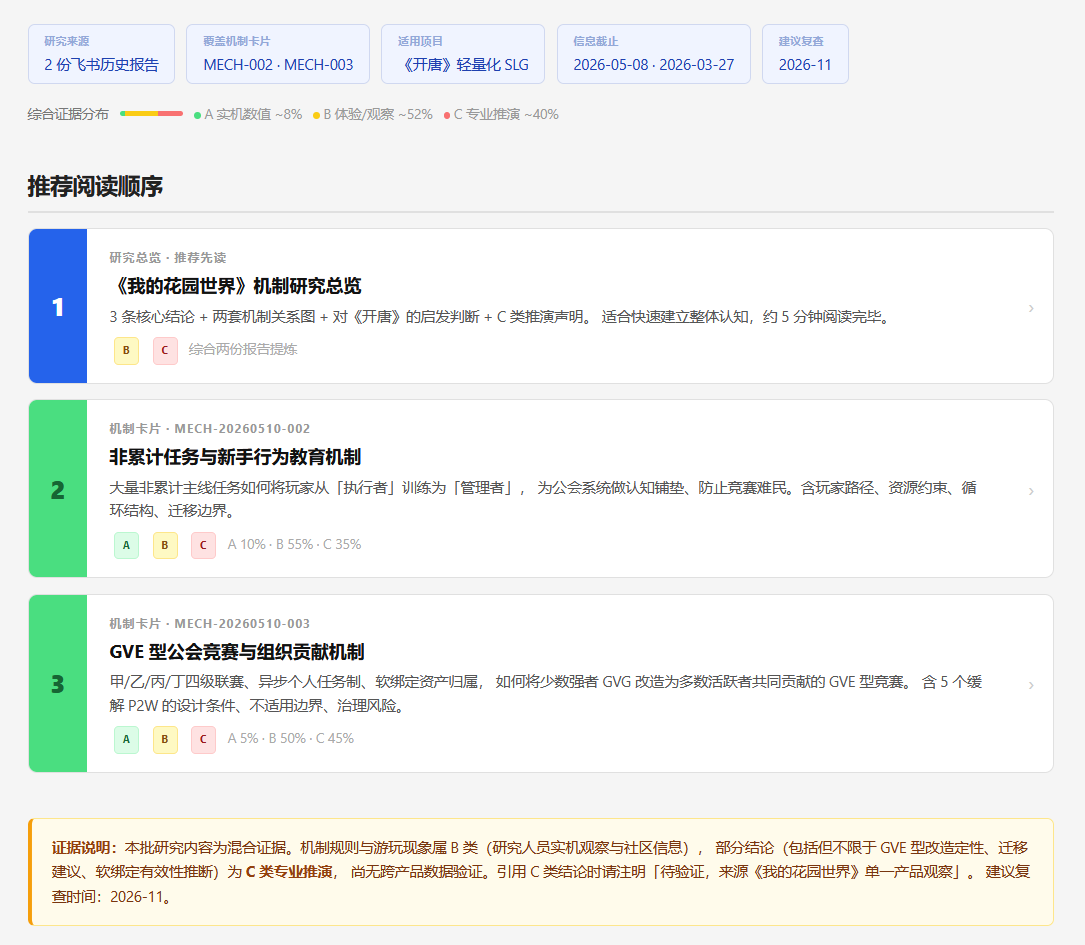Click A 5% · B 50% · C 45% text
This screenshot has width=1085, height=945.
tap(291, 738)
